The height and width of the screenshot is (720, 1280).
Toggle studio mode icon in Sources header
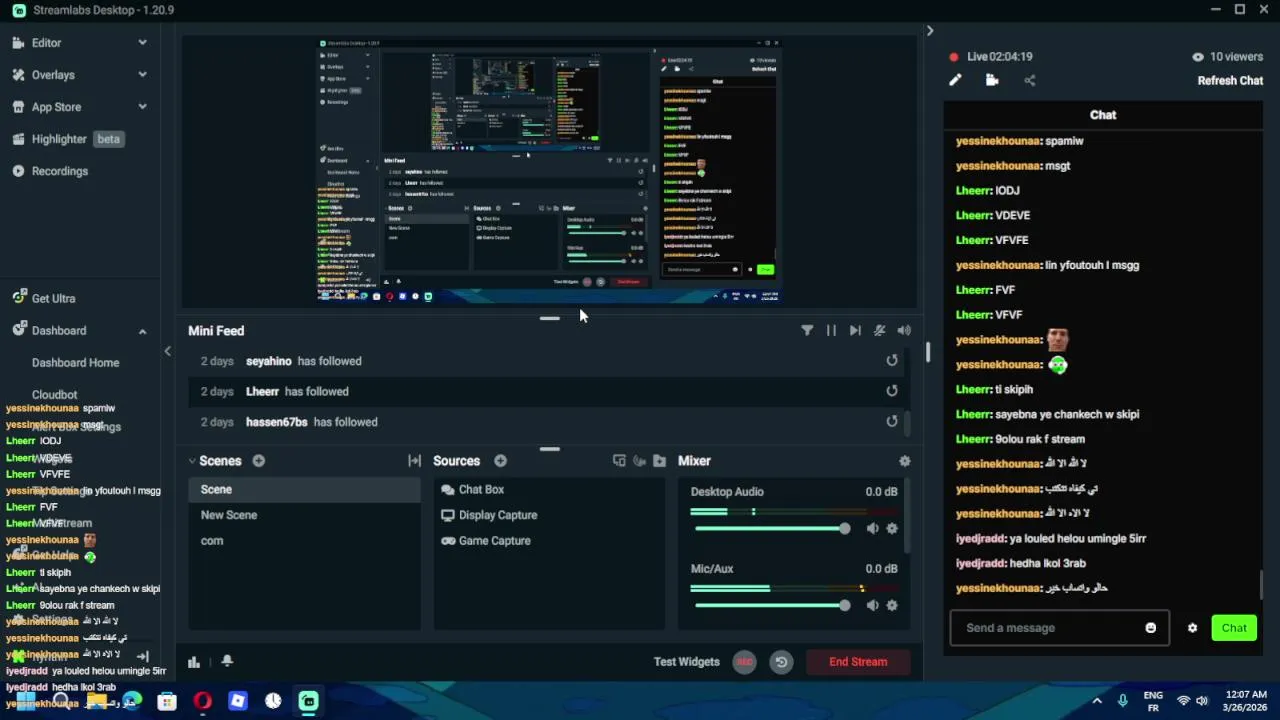pos(639,461)
